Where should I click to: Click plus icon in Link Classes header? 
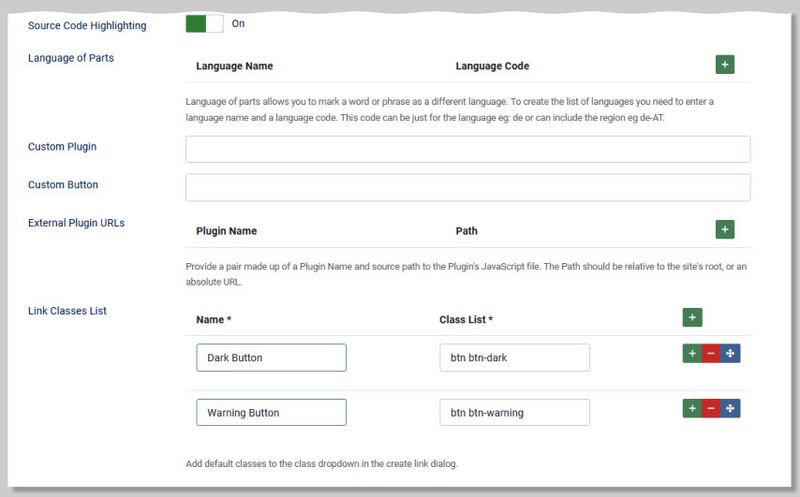pos(691,317)
